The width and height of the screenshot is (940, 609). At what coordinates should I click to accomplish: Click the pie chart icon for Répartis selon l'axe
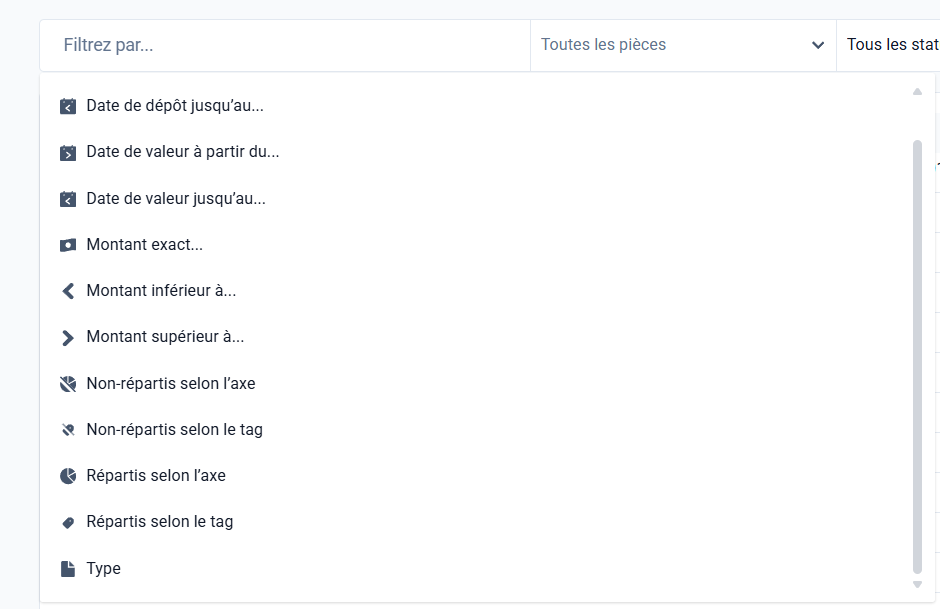pyautogui.click(x=68, y=476)
